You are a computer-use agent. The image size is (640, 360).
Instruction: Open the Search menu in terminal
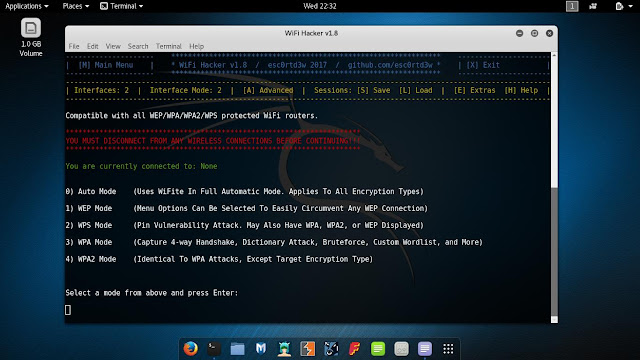[138, 46]
